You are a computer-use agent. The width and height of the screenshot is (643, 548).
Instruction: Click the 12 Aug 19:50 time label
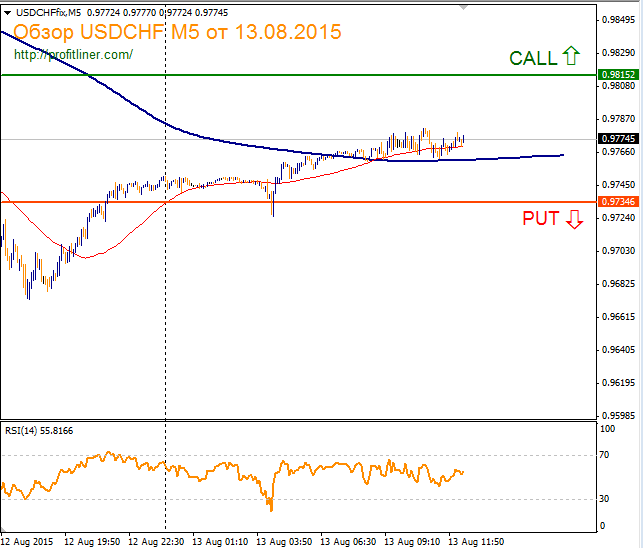click(x=92, y=542)
